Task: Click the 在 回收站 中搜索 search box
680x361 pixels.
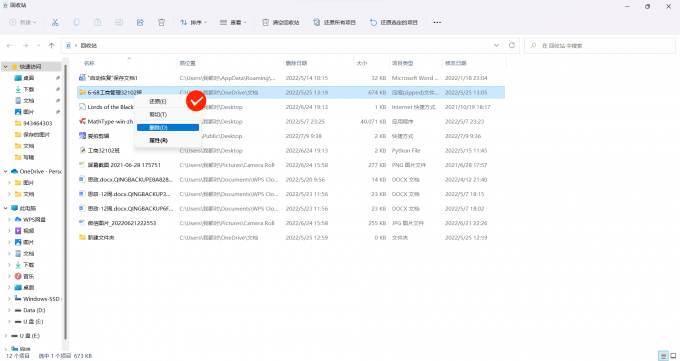Action: (x=600, y=46)
